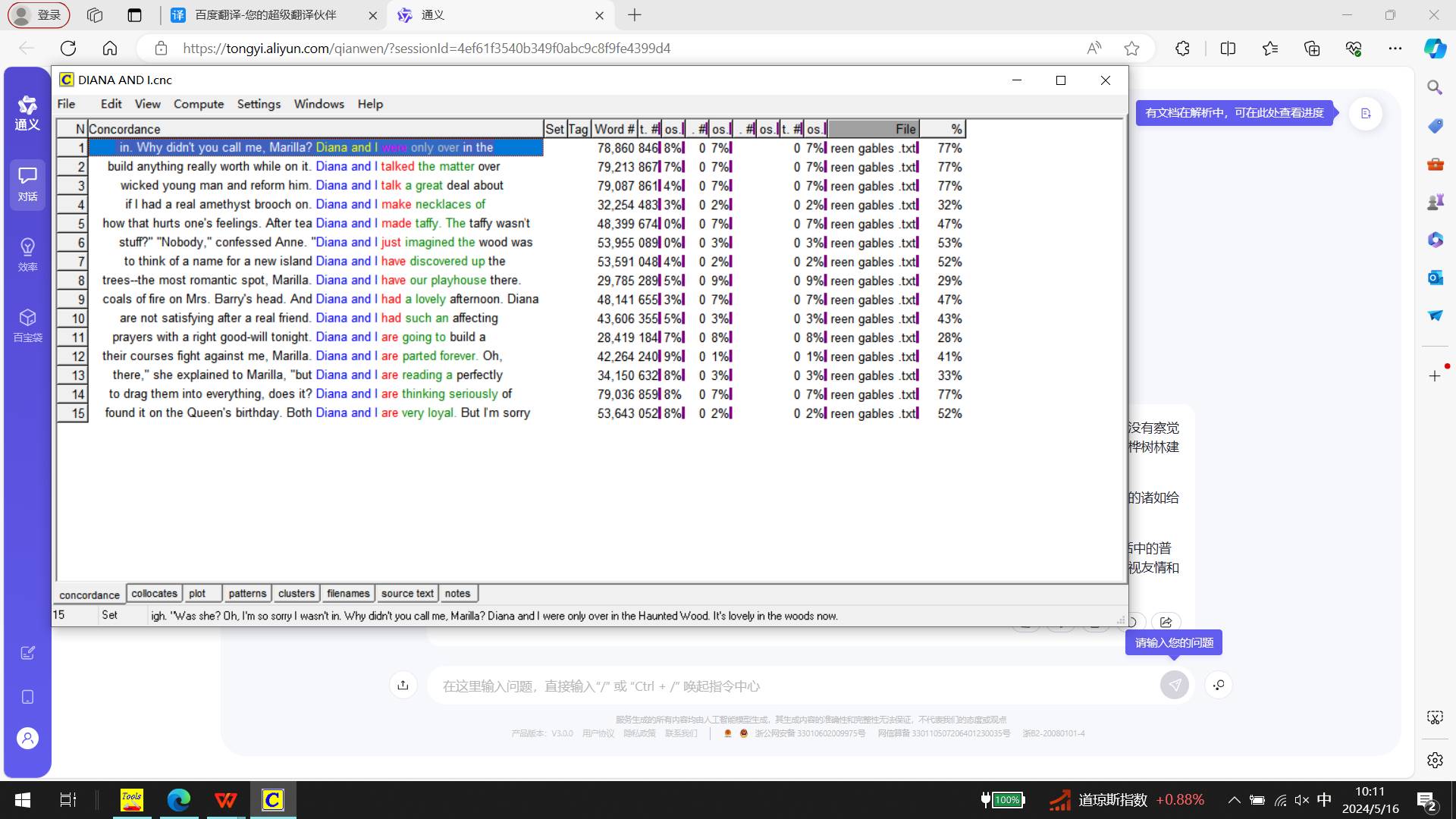This screenshot has height=819, width=1456.
Task: Open 百宝袋 toolbox in sidebar
Action: coord(27,325)
